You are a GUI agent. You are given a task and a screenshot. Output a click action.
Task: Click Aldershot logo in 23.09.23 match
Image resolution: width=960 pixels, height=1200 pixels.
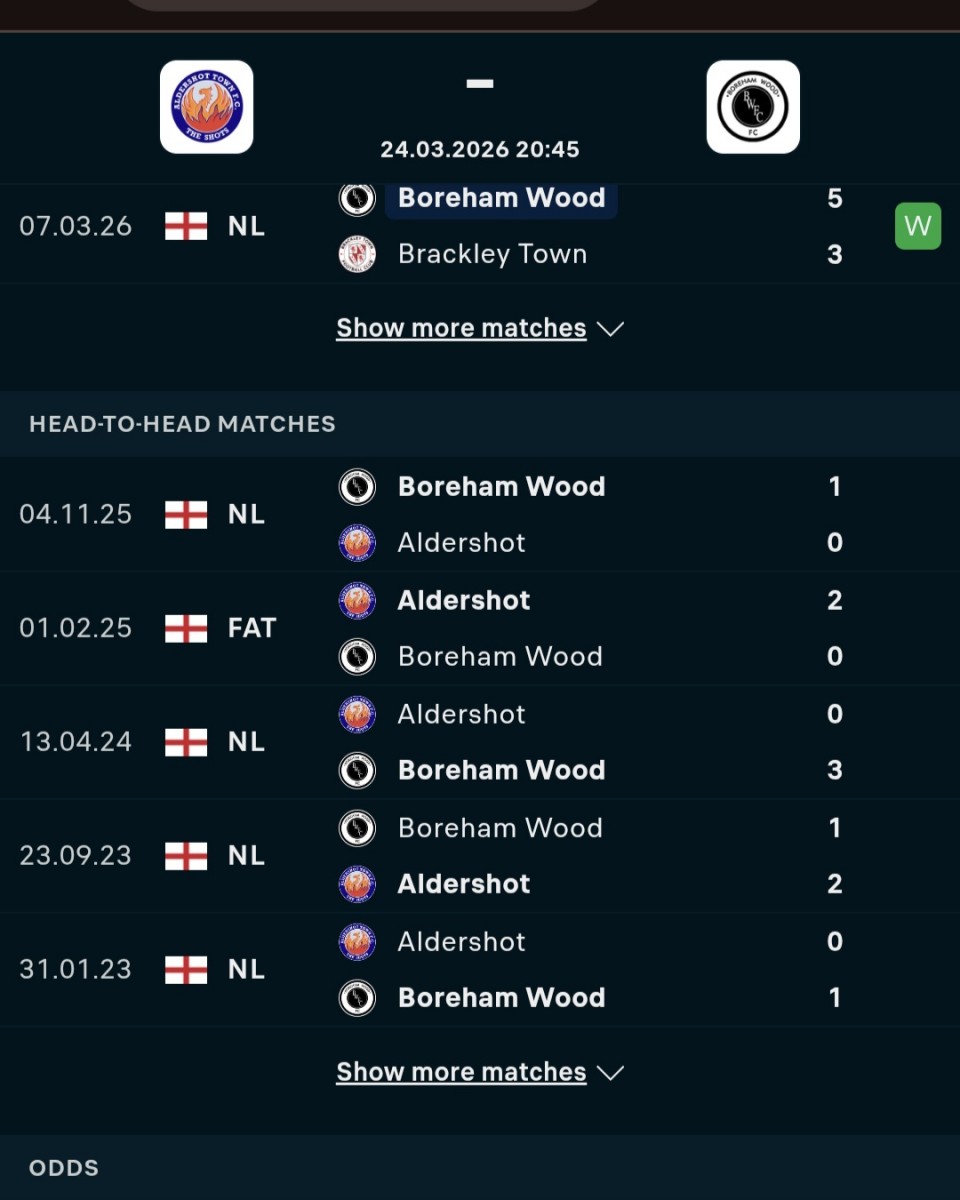(x=357, y=884)
